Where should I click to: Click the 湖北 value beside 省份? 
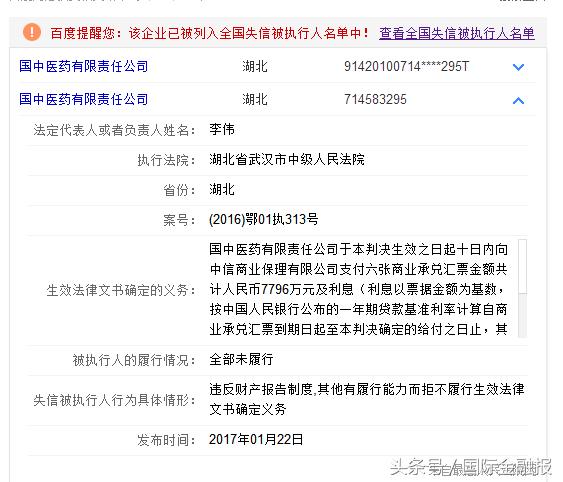coord(222,189)
